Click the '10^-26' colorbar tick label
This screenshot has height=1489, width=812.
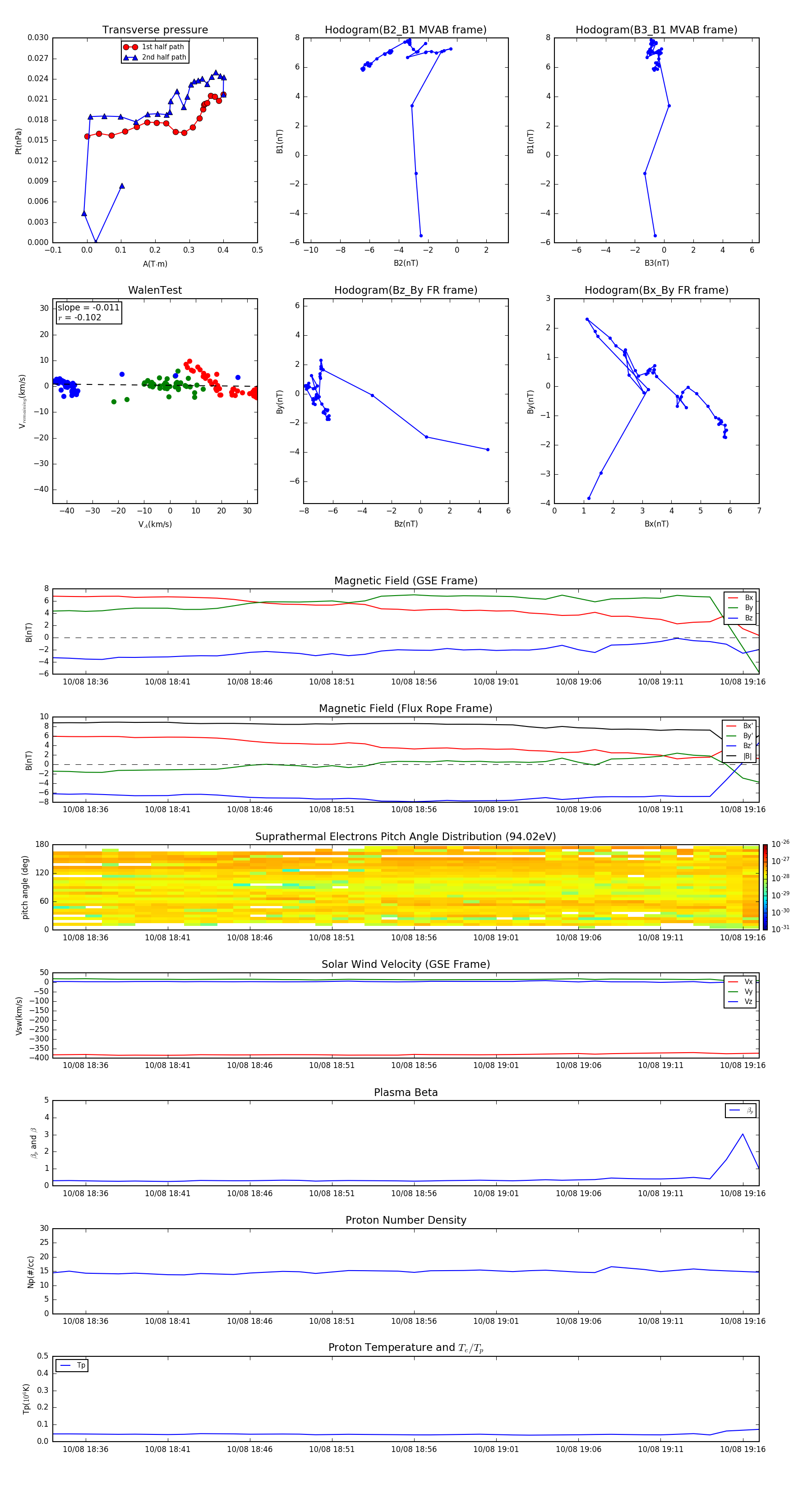point(780,844)
